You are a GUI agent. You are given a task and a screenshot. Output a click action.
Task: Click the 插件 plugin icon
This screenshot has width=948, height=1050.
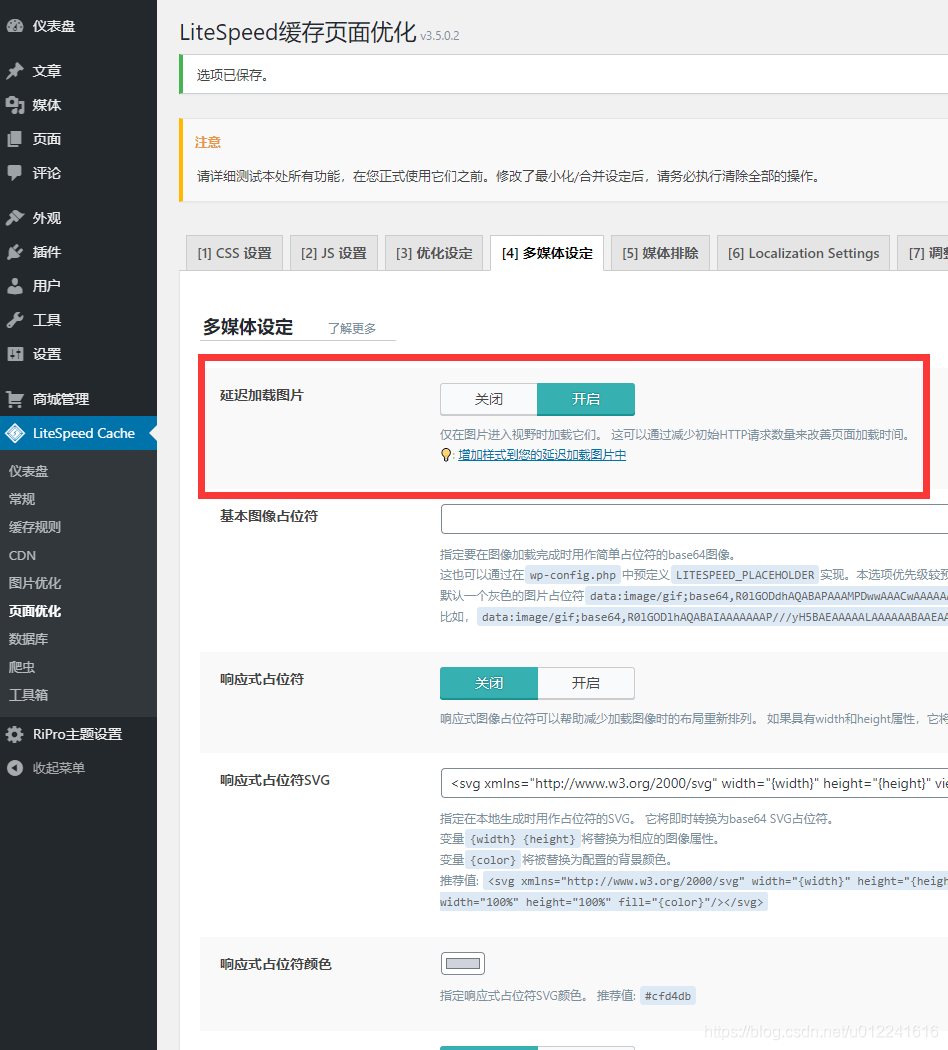15,252
